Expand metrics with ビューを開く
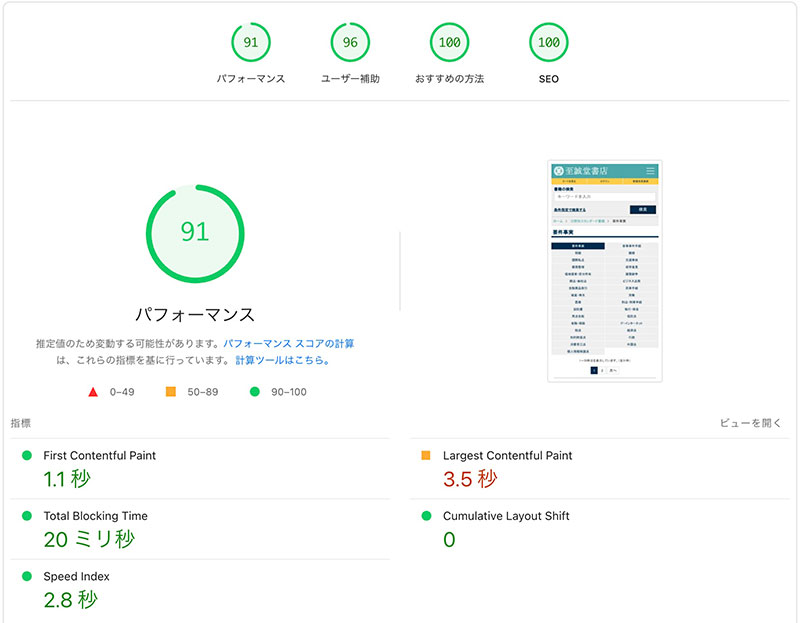800x623 pixels. coord(750,422)
